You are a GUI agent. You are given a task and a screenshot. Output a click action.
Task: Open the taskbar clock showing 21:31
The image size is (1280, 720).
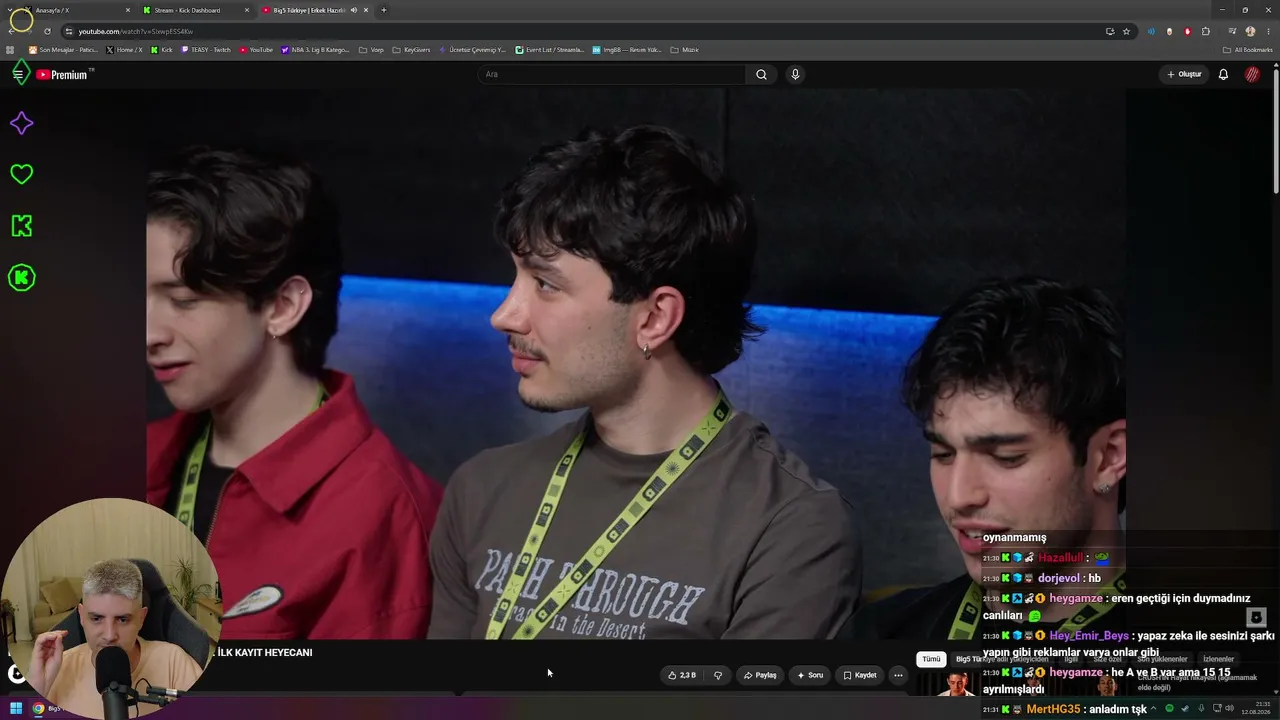pyautogui.click(x=1255, y=708)
